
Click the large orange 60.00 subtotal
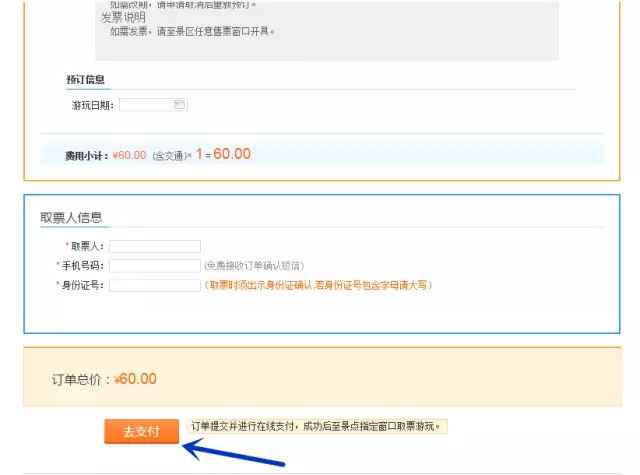pyautogui.click(x=232, y=154)
